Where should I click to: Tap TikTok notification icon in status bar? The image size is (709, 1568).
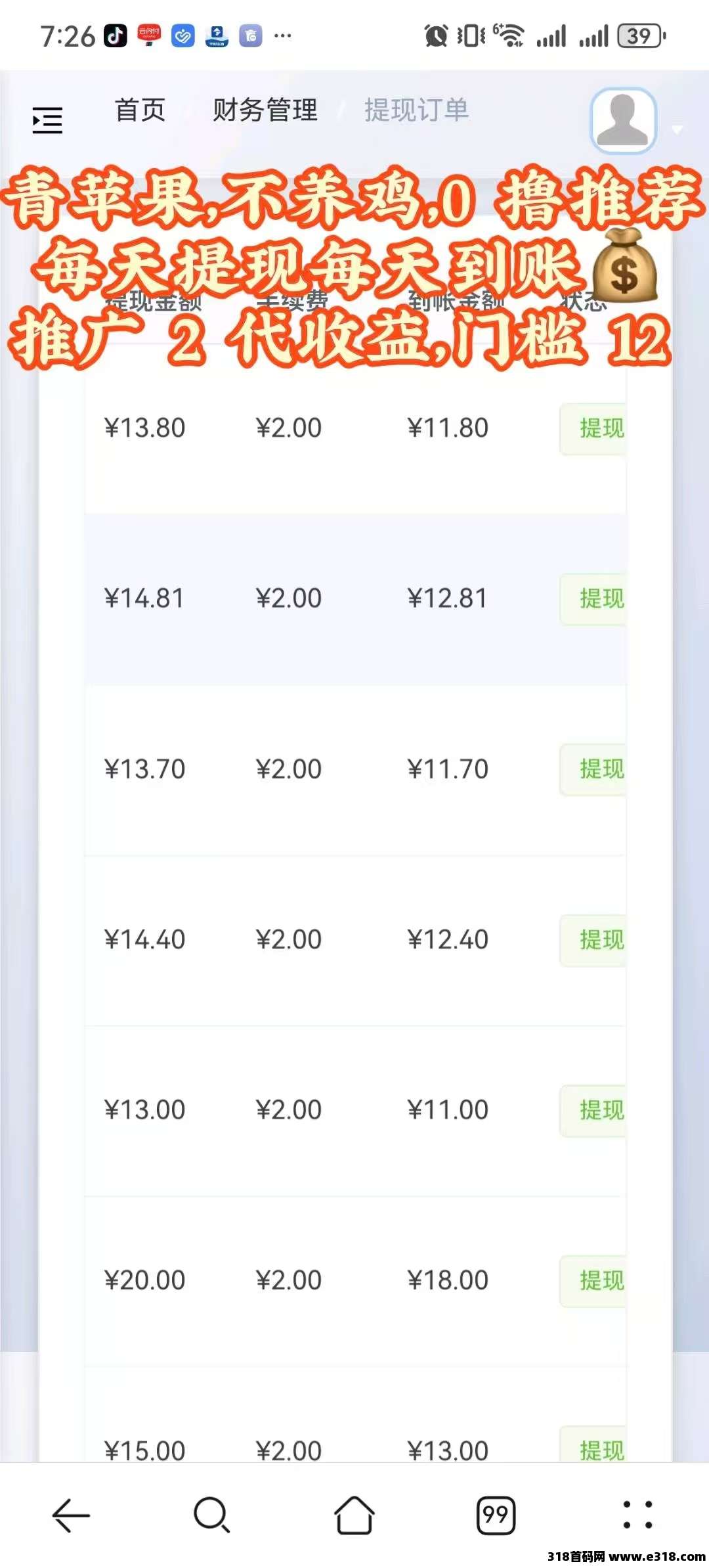pos(116,35)
